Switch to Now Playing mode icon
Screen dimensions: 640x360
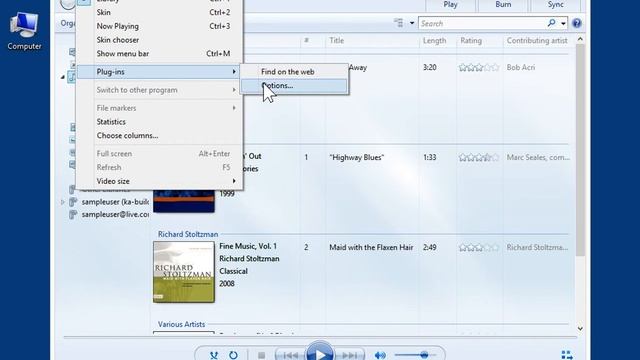click(x=567, y=355)
